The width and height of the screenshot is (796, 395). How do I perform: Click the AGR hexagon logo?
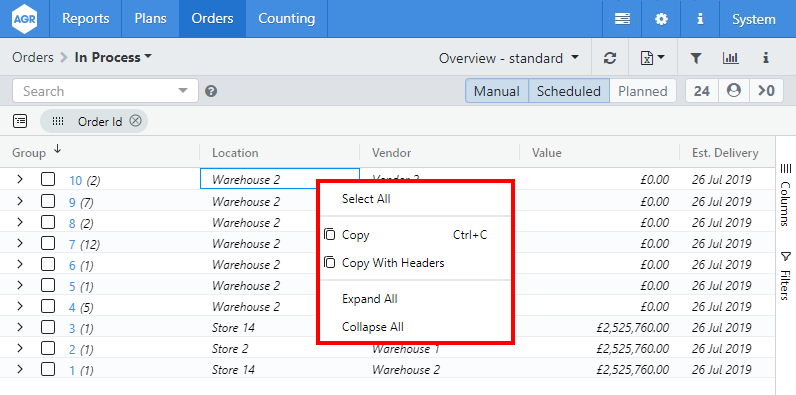[x=24, y=19]
